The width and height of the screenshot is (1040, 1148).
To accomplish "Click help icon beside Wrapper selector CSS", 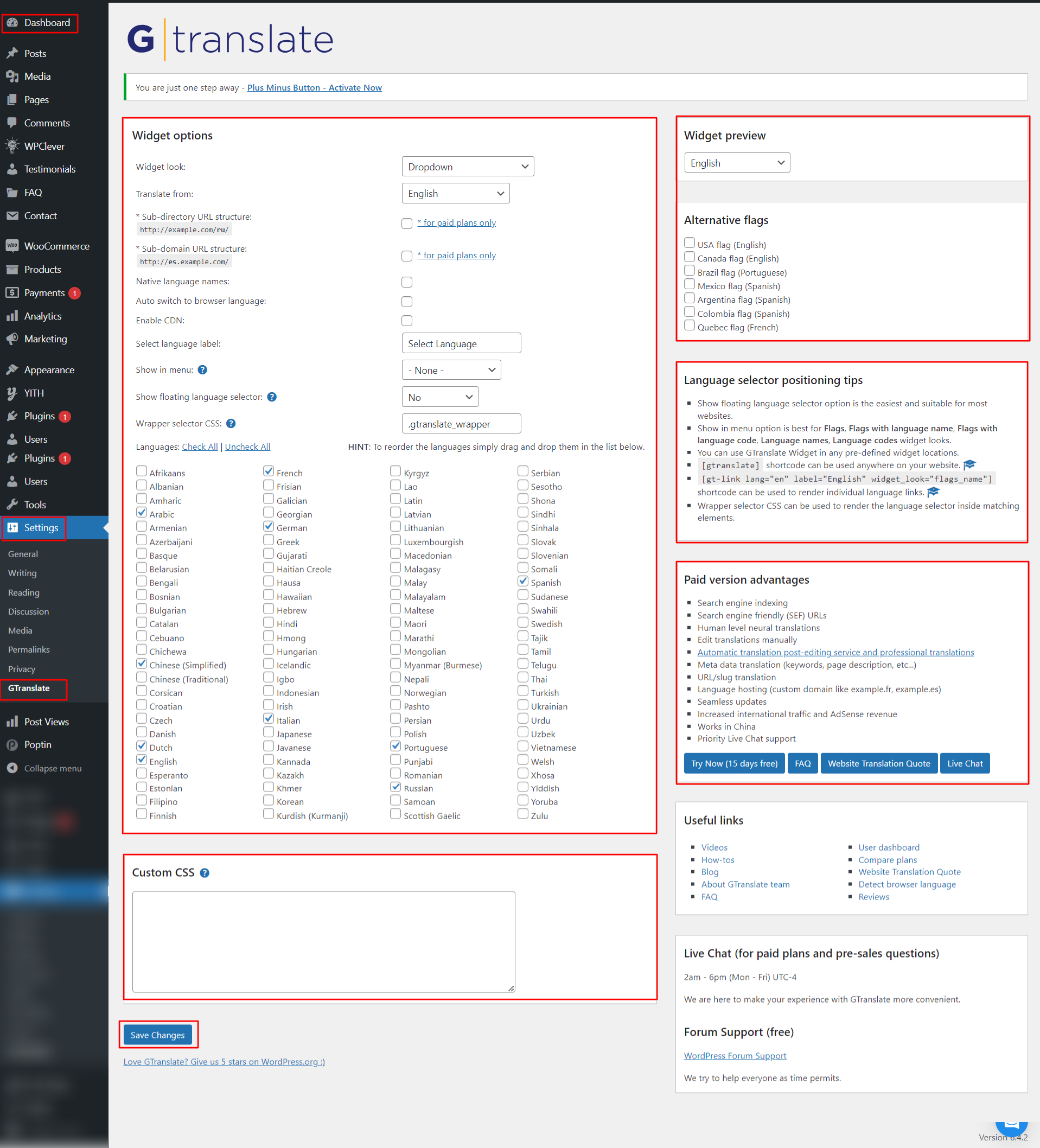I will (231, 424).
